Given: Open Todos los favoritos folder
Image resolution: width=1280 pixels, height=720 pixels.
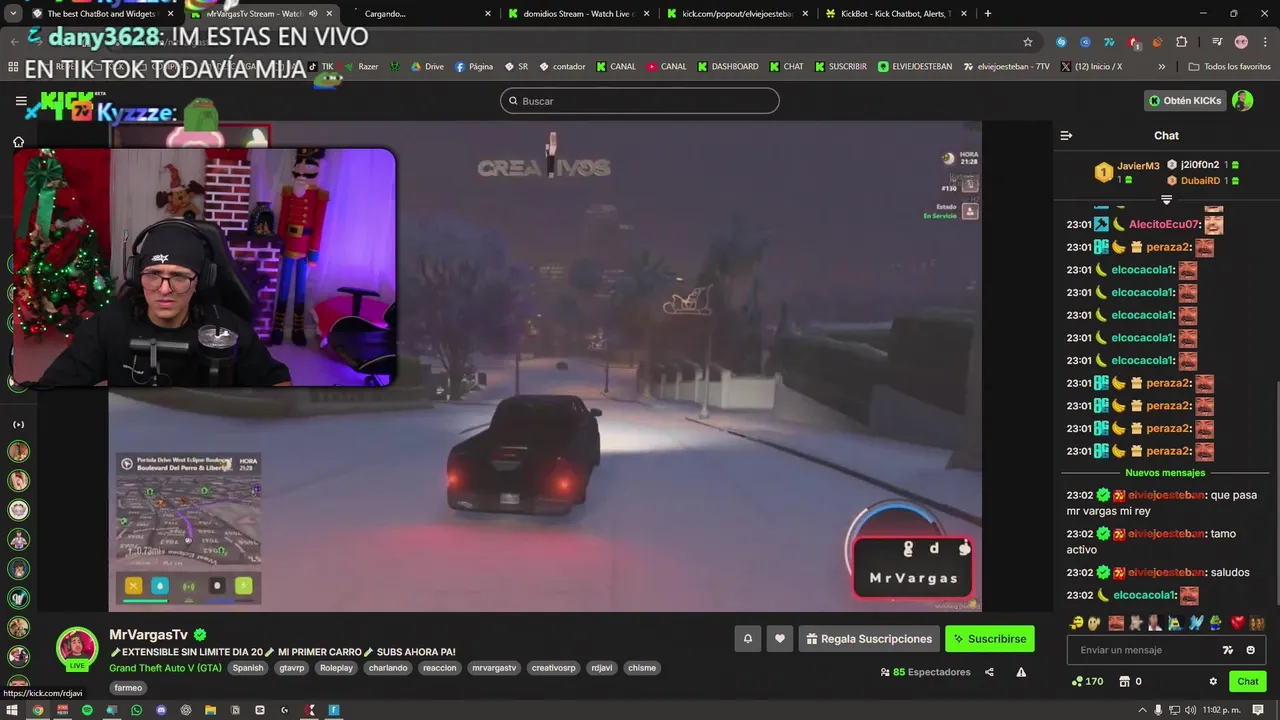Looking at the screenshot, I should (1229, 67).
